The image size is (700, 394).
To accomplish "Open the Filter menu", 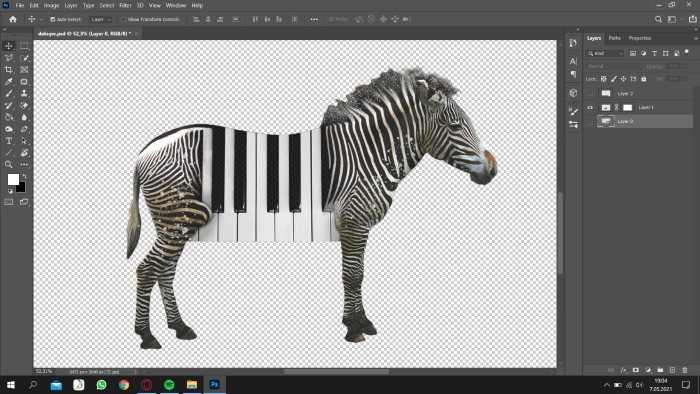I will [x=125, y=5].
